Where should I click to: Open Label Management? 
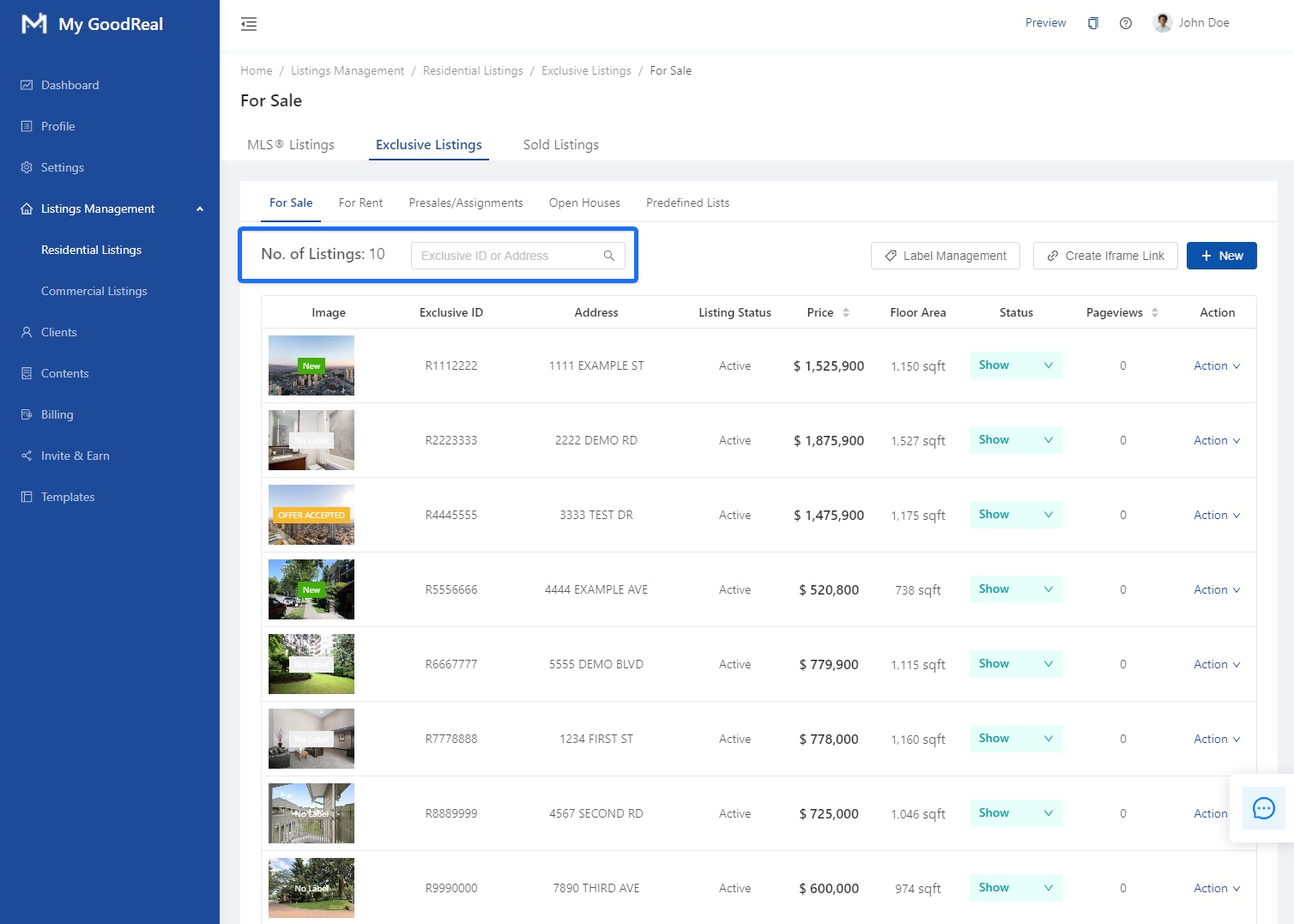[x=945, y=256]
